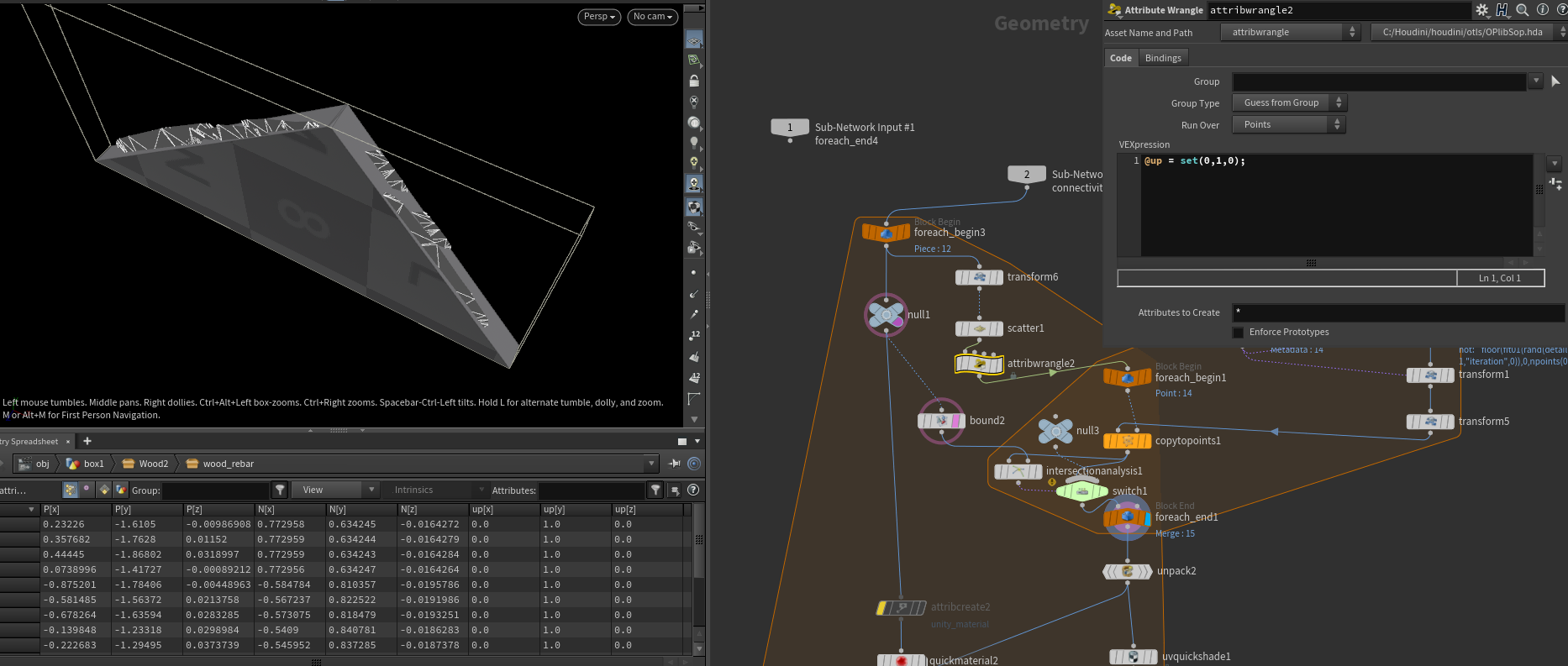The height and width of the screenshot is (666, 1568).
Task: Click the magnifier search icon in parameter header
Action: coord(1523,10)
